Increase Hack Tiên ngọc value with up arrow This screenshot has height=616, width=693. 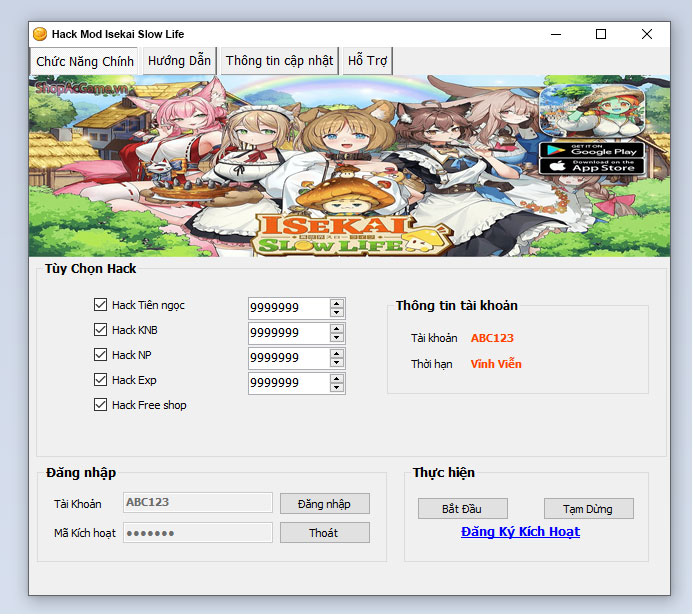tap(337, 304)
